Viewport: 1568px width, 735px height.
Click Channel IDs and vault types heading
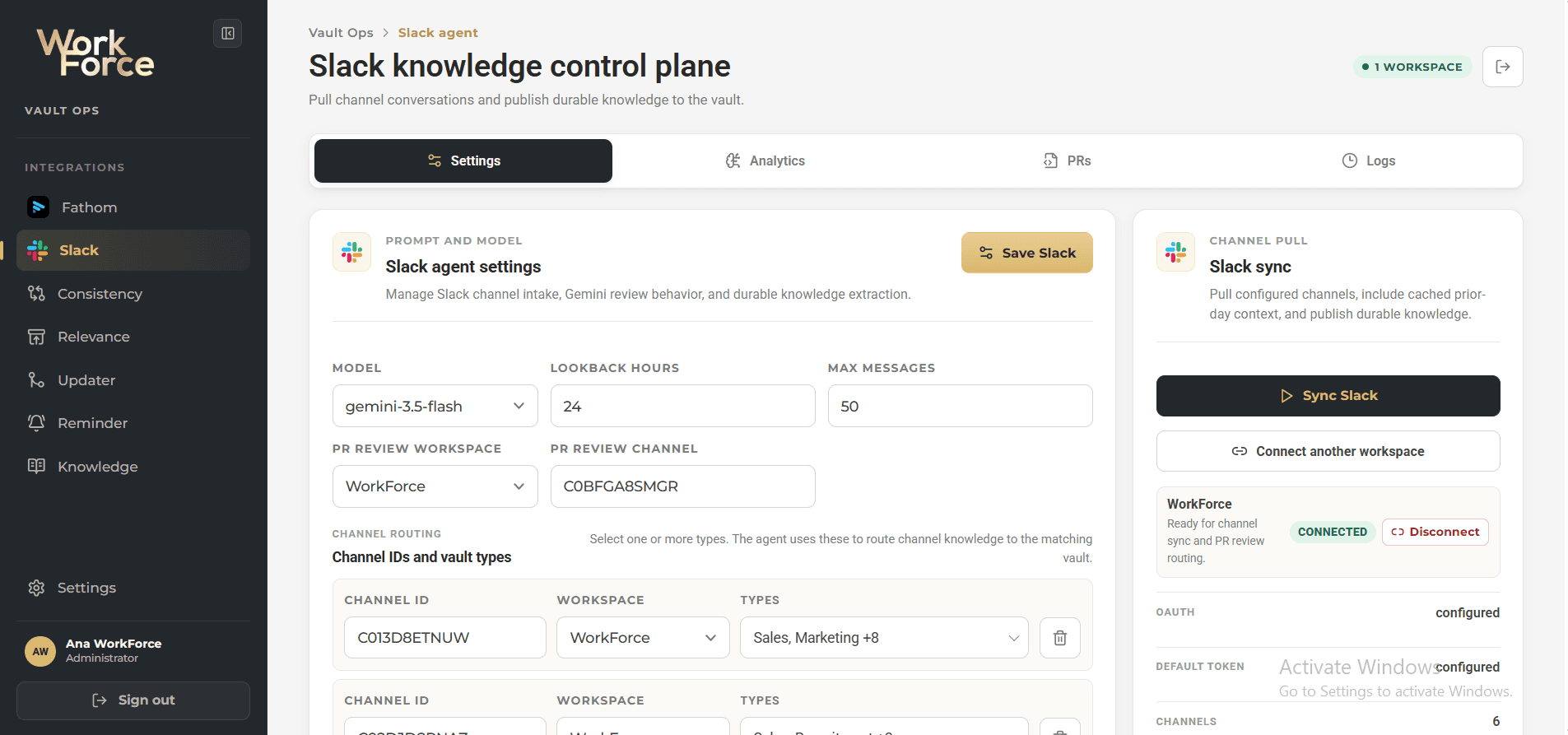[x=421, y=557]
